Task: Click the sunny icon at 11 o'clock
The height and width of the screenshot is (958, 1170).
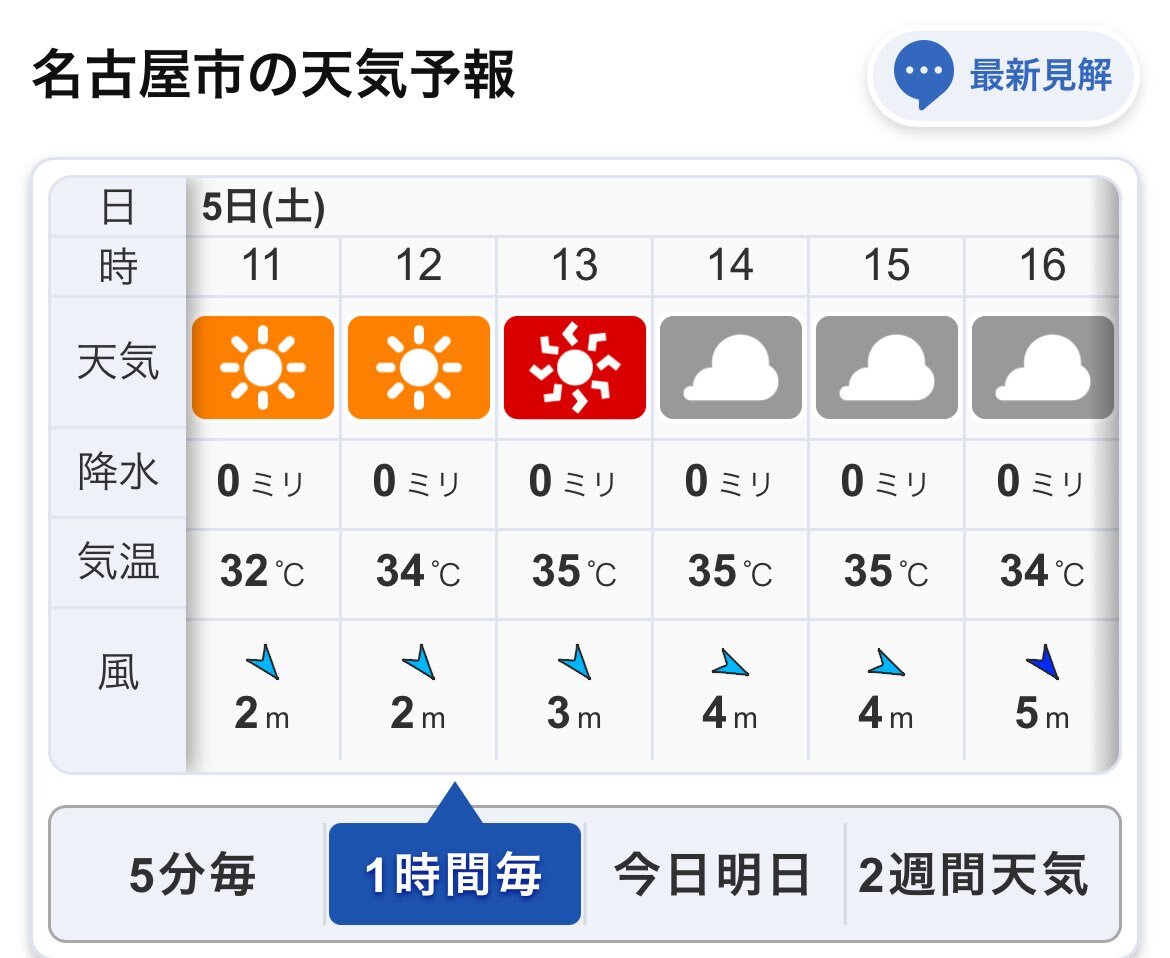Action: [263, 367]
